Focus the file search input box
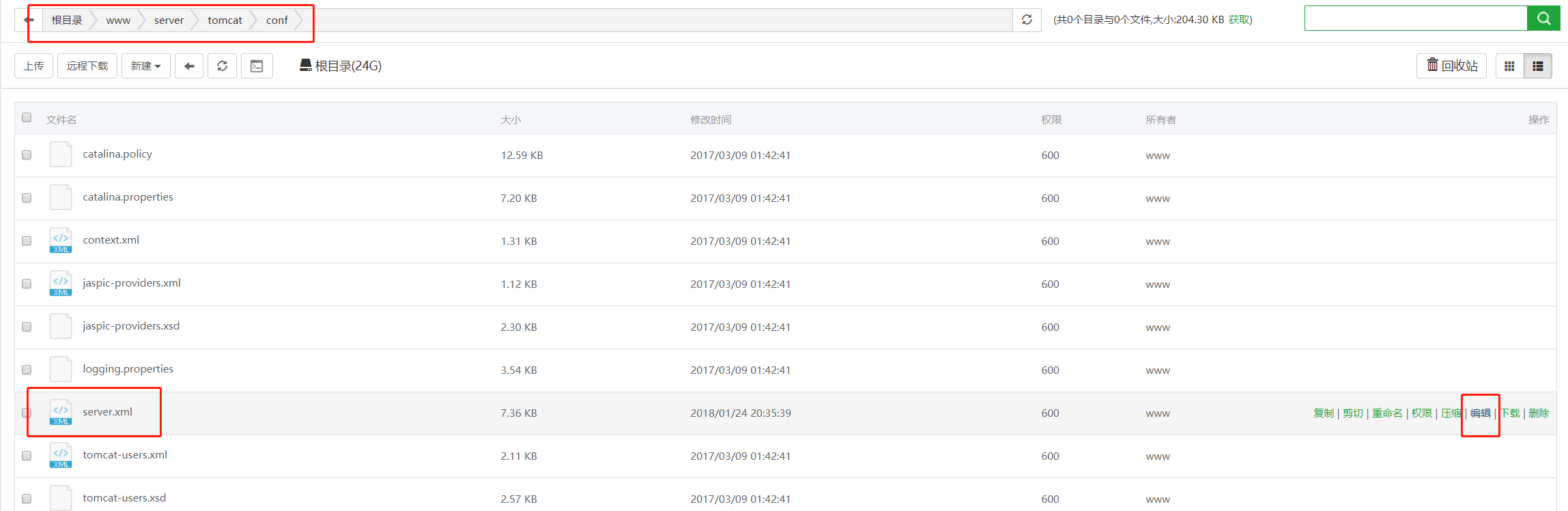 1414,18
